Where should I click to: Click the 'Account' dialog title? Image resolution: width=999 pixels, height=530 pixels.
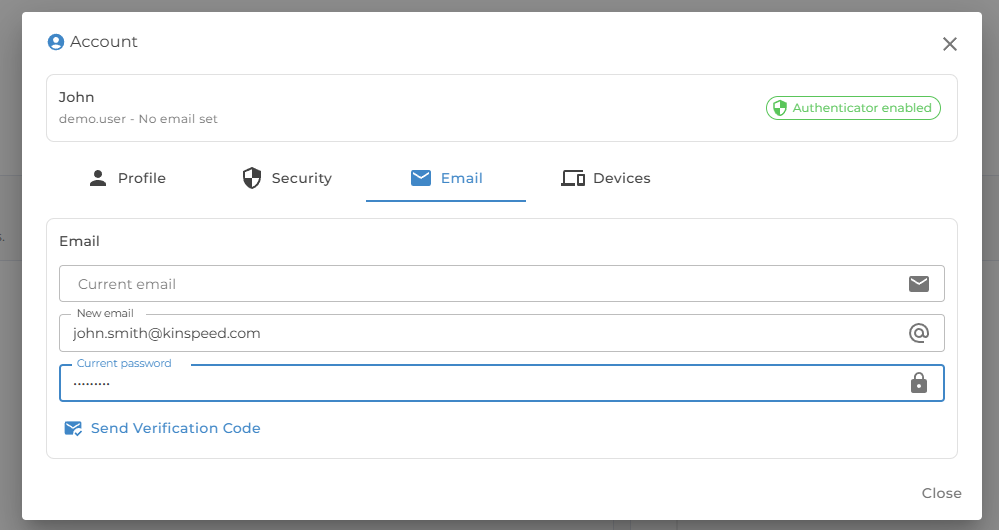click(104, 41)
